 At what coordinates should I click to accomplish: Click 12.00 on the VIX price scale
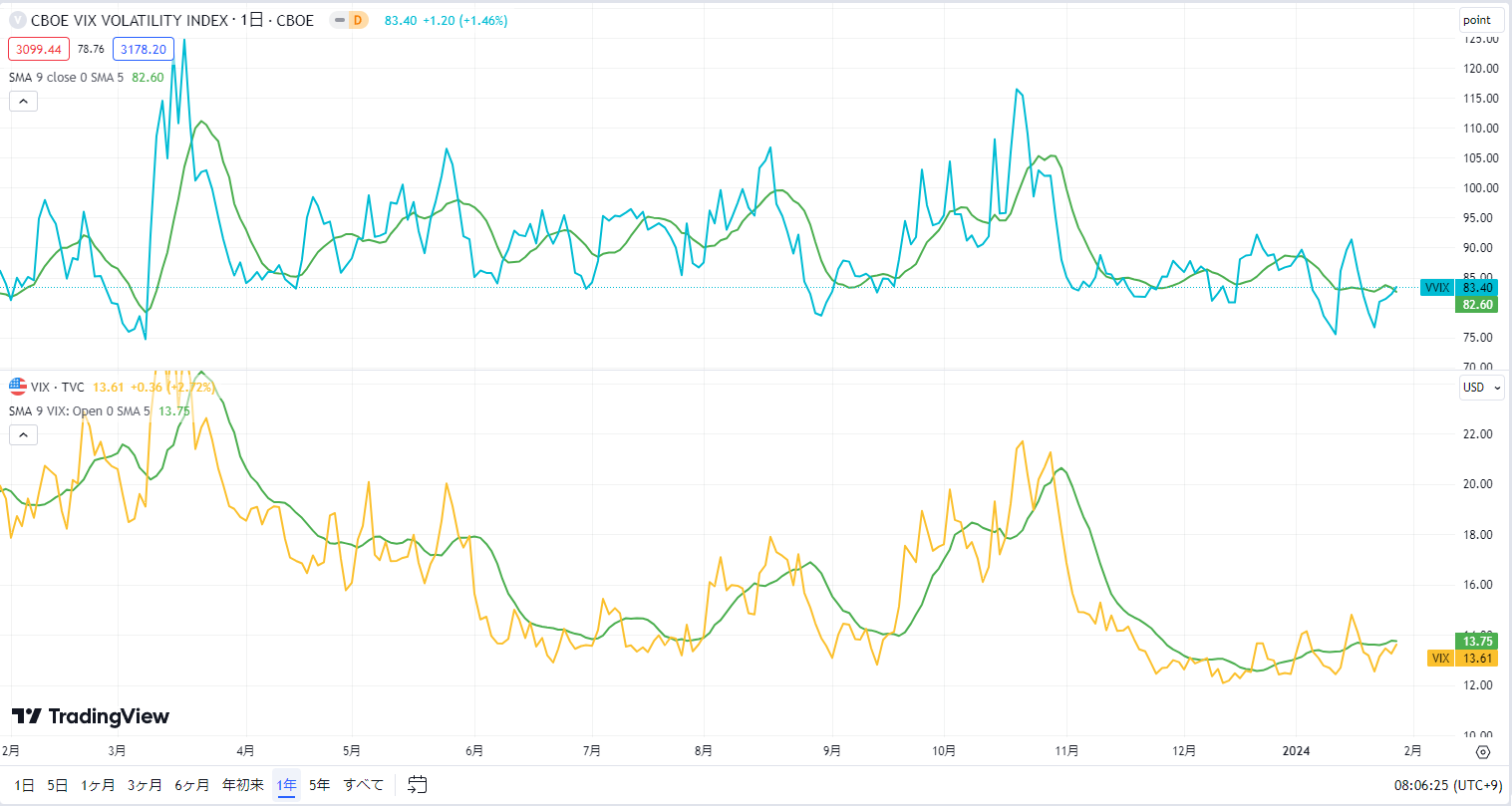(x=1478, y=685)
